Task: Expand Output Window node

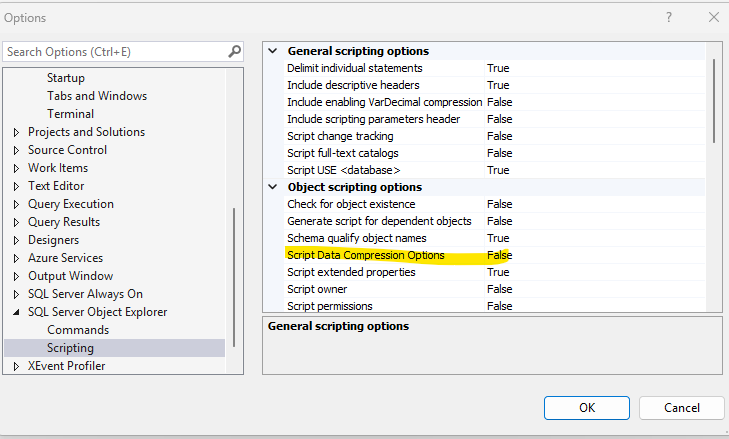Action: click(16, 277)
